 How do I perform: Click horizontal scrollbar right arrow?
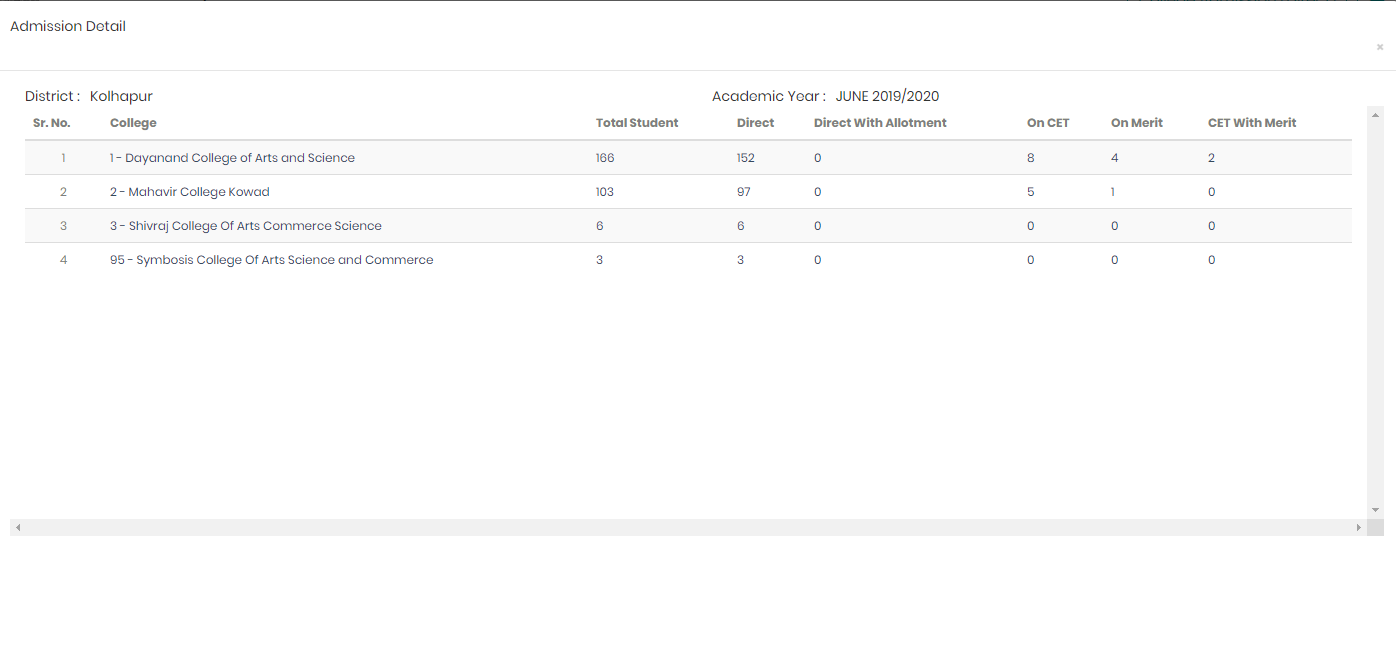1358,527
